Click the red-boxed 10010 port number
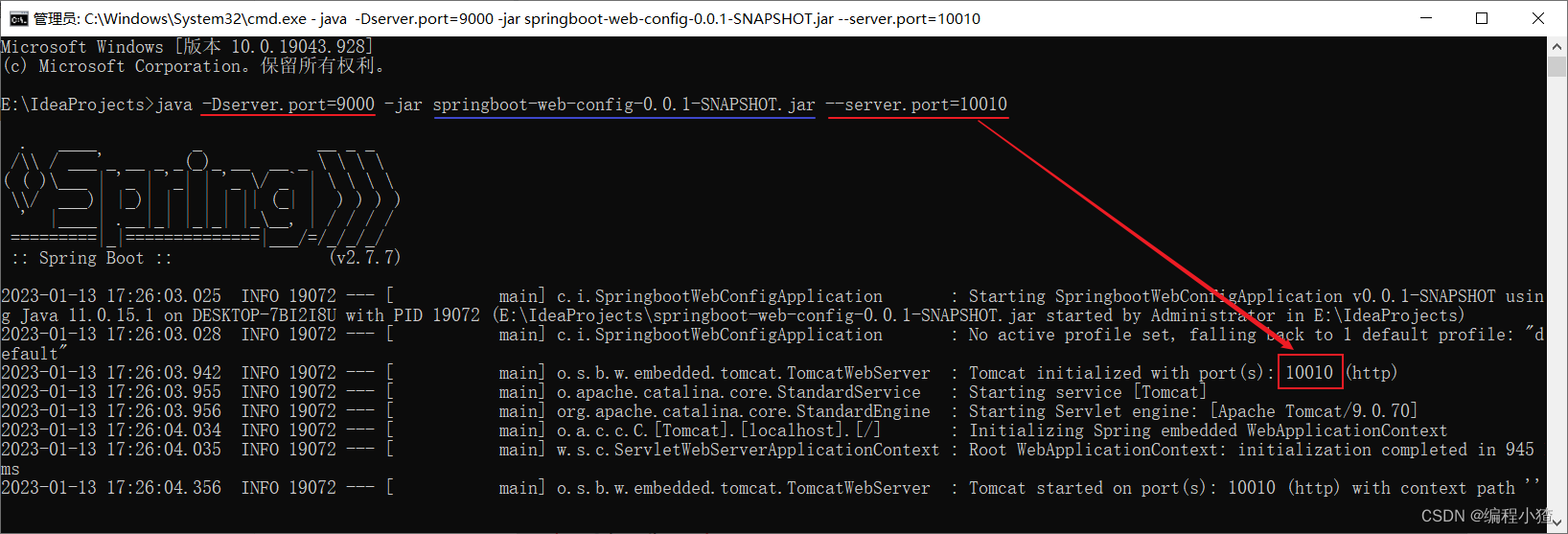The image size is (1568, 534). 1309,373
